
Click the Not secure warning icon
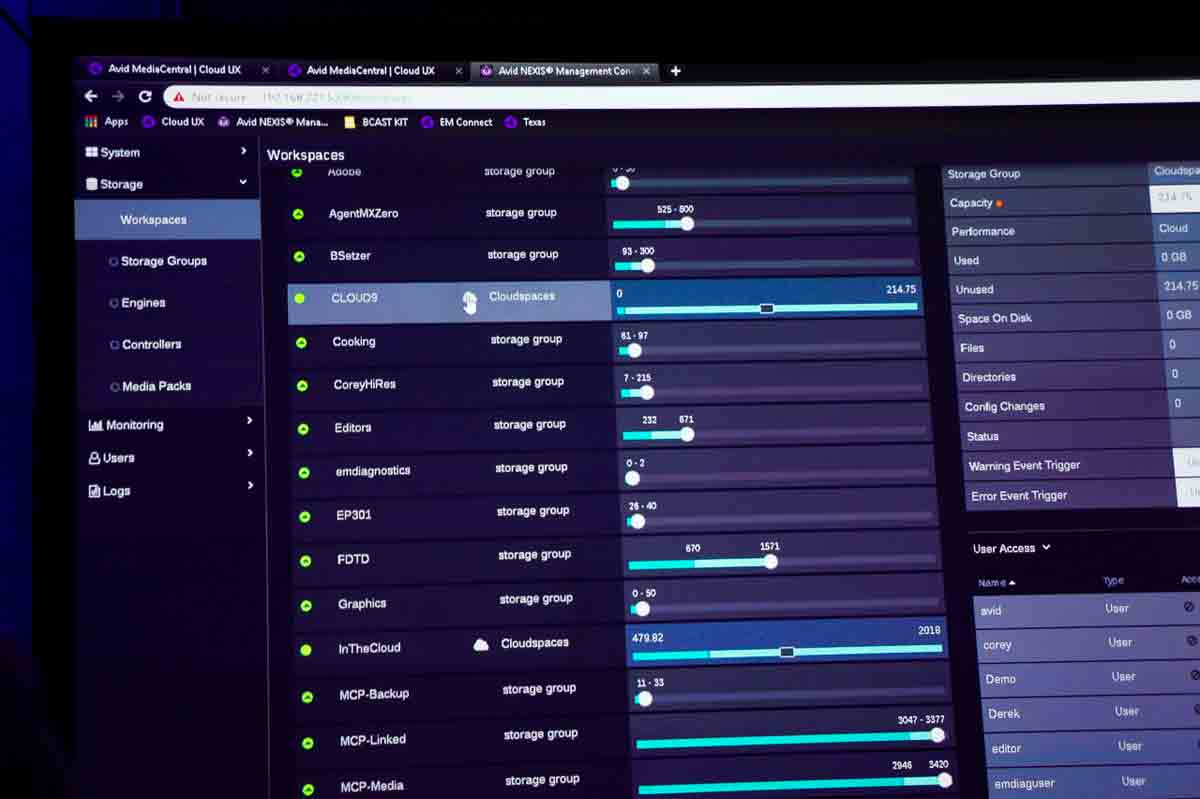click(179, 97)
